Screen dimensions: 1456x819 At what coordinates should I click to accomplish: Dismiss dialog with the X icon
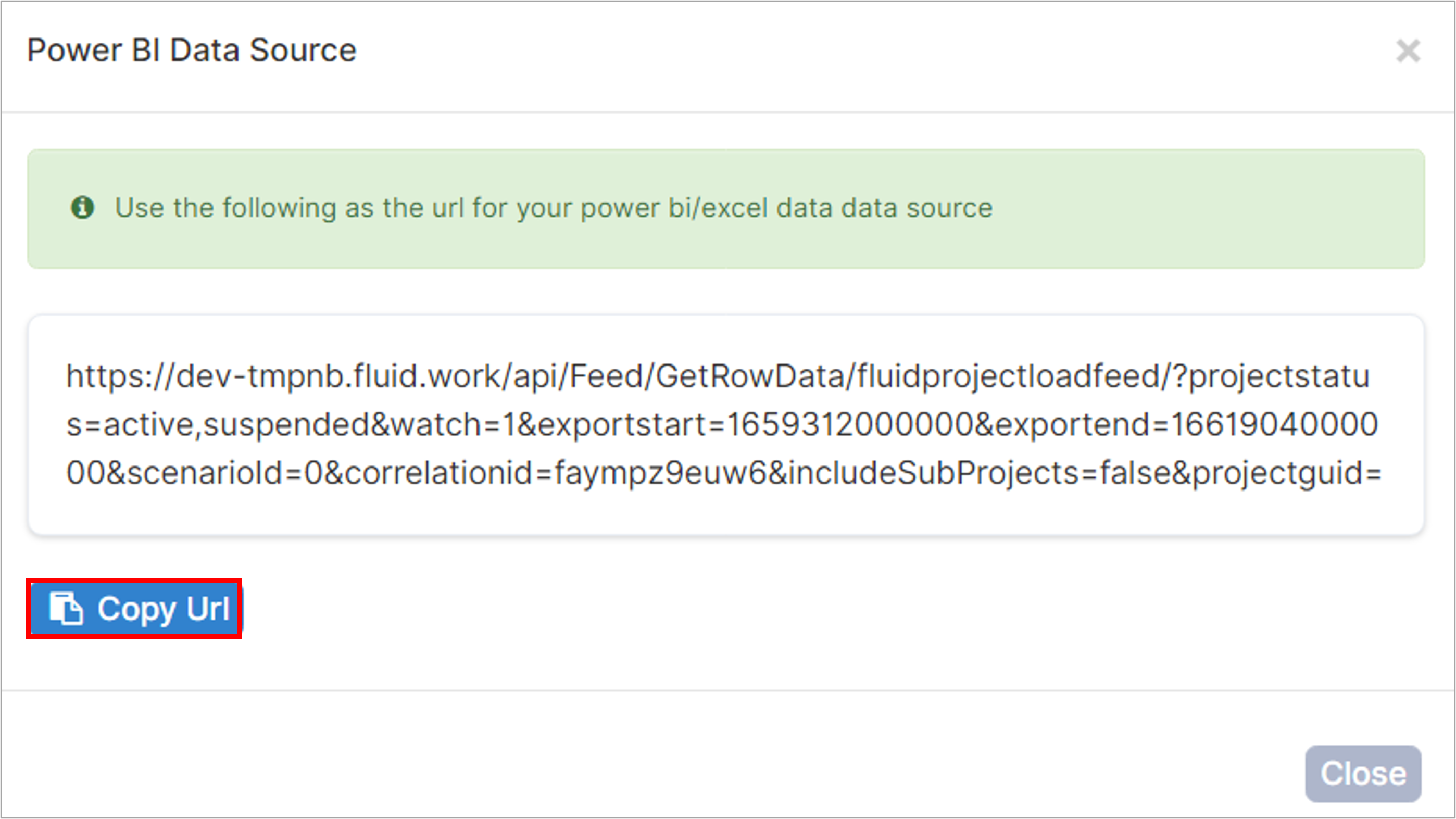1408,51
